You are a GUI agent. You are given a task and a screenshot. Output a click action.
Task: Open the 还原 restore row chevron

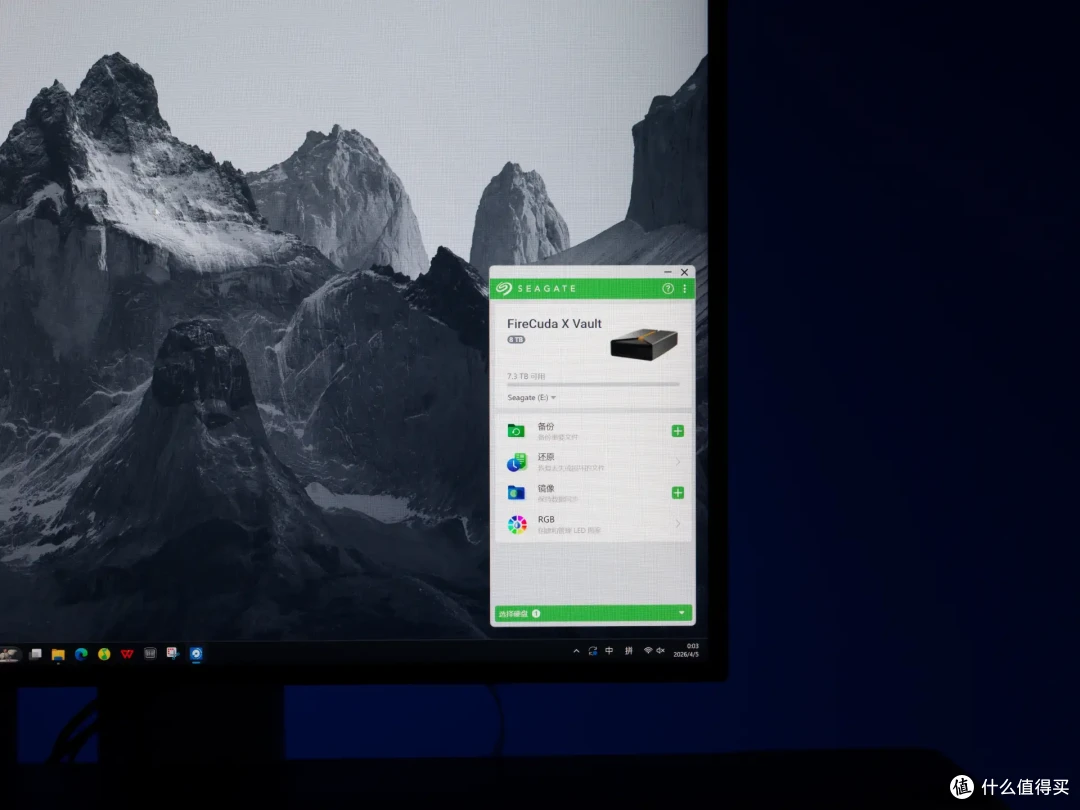[x=678, y=461]
